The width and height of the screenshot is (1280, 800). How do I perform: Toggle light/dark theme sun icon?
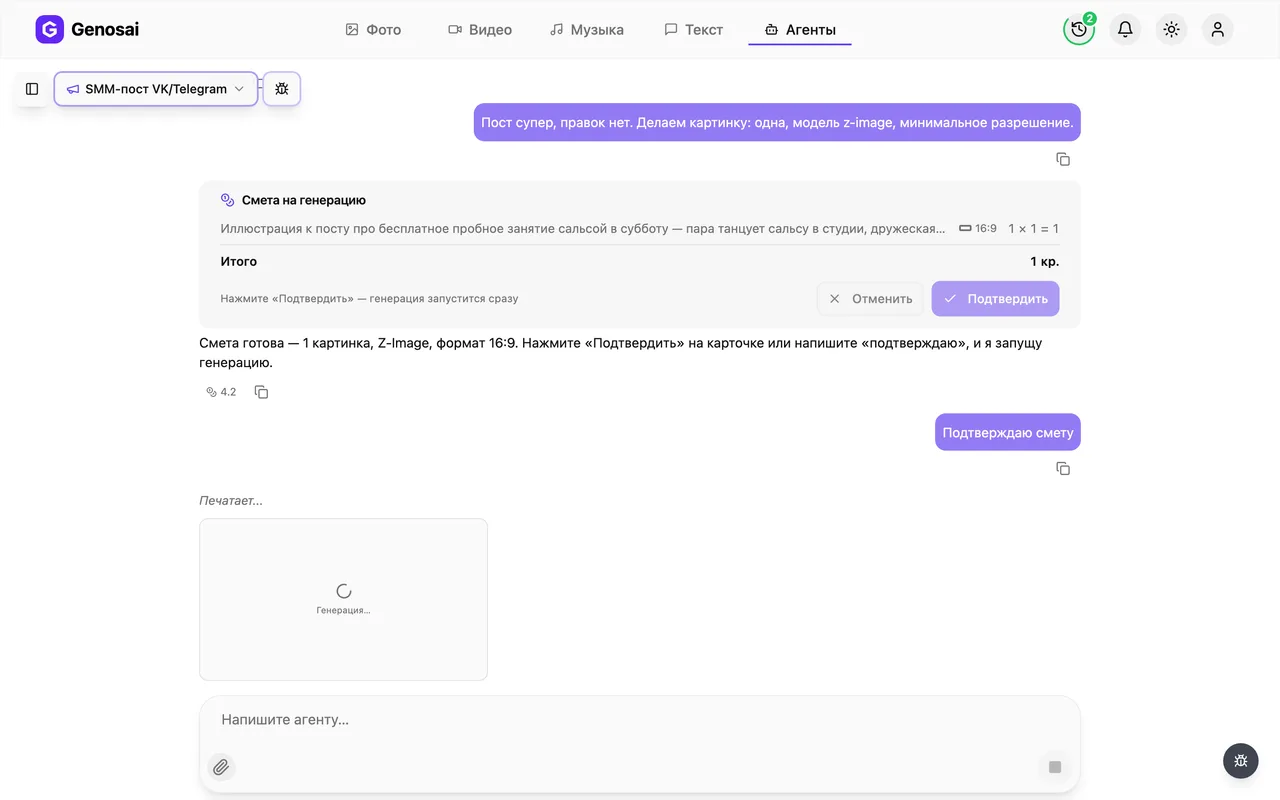click(1171, 29)
